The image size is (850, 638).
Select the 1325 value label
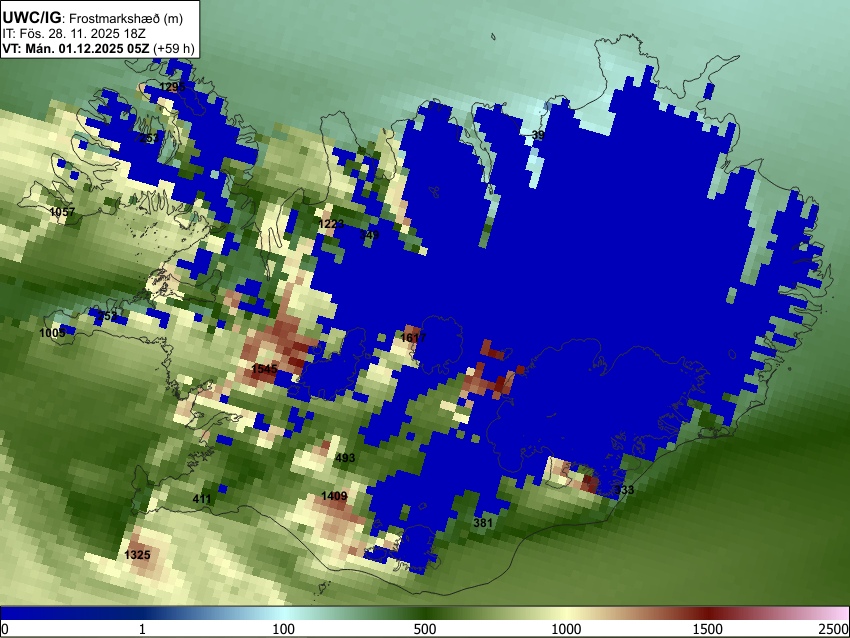pyautogui.click(x=137, y=555)
